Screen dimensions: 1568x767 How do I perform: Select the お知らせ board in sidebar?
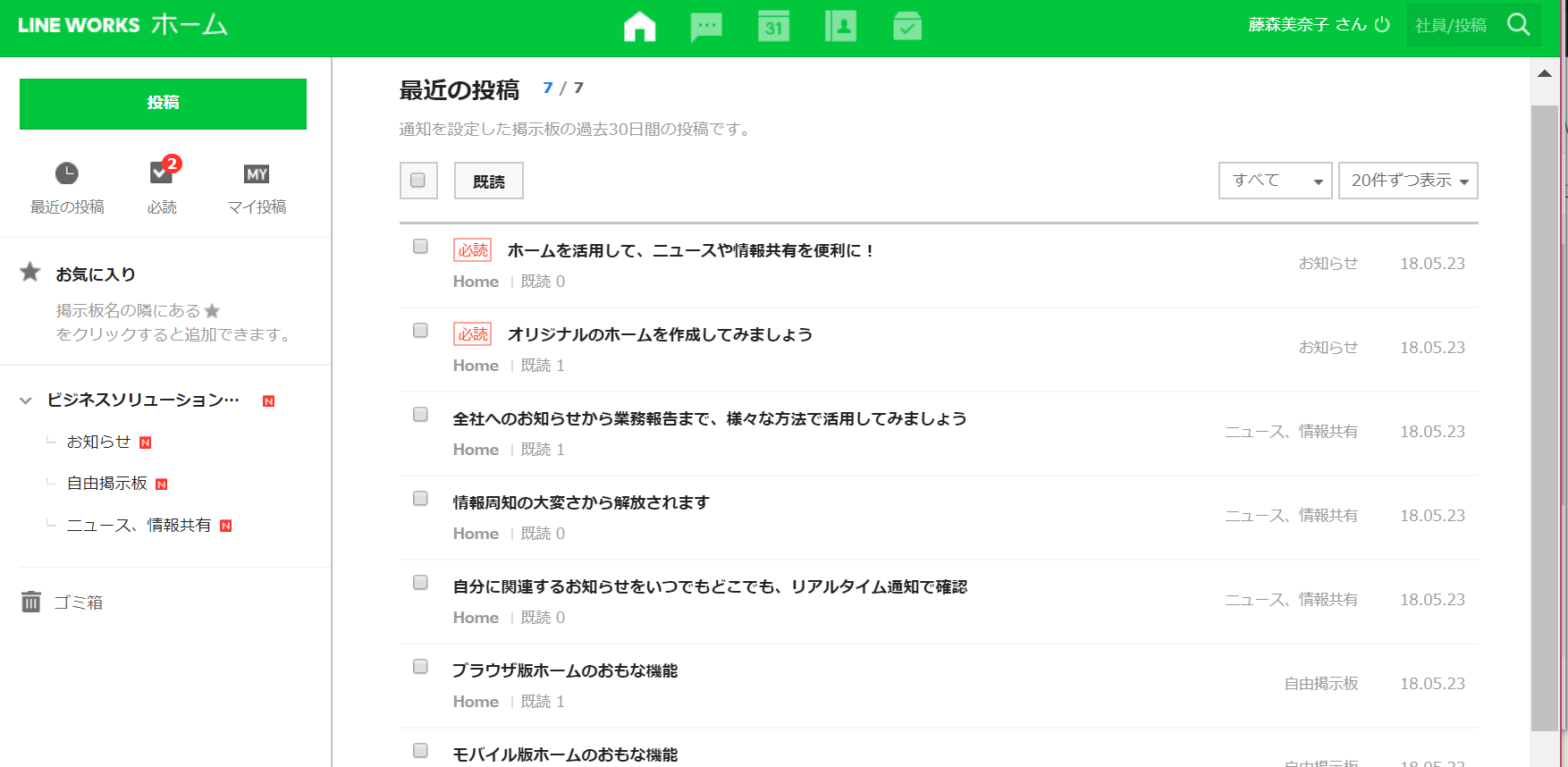click(x=98, y=442)
